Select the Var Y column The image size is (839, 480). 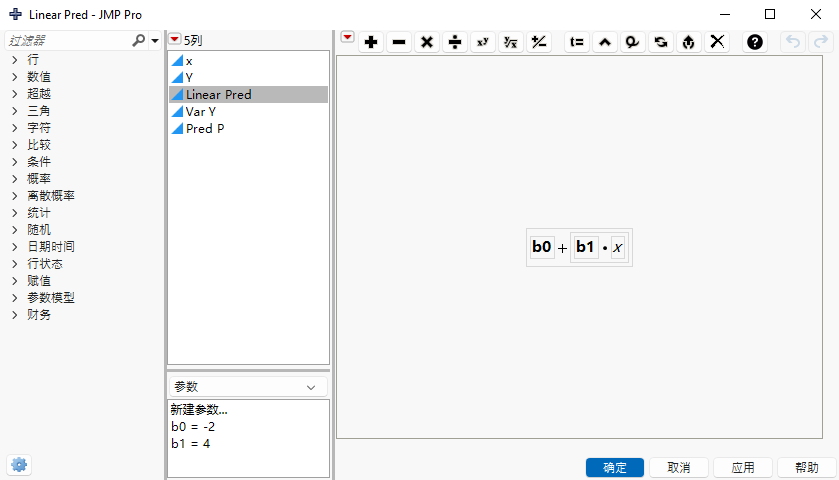(248, 111)
